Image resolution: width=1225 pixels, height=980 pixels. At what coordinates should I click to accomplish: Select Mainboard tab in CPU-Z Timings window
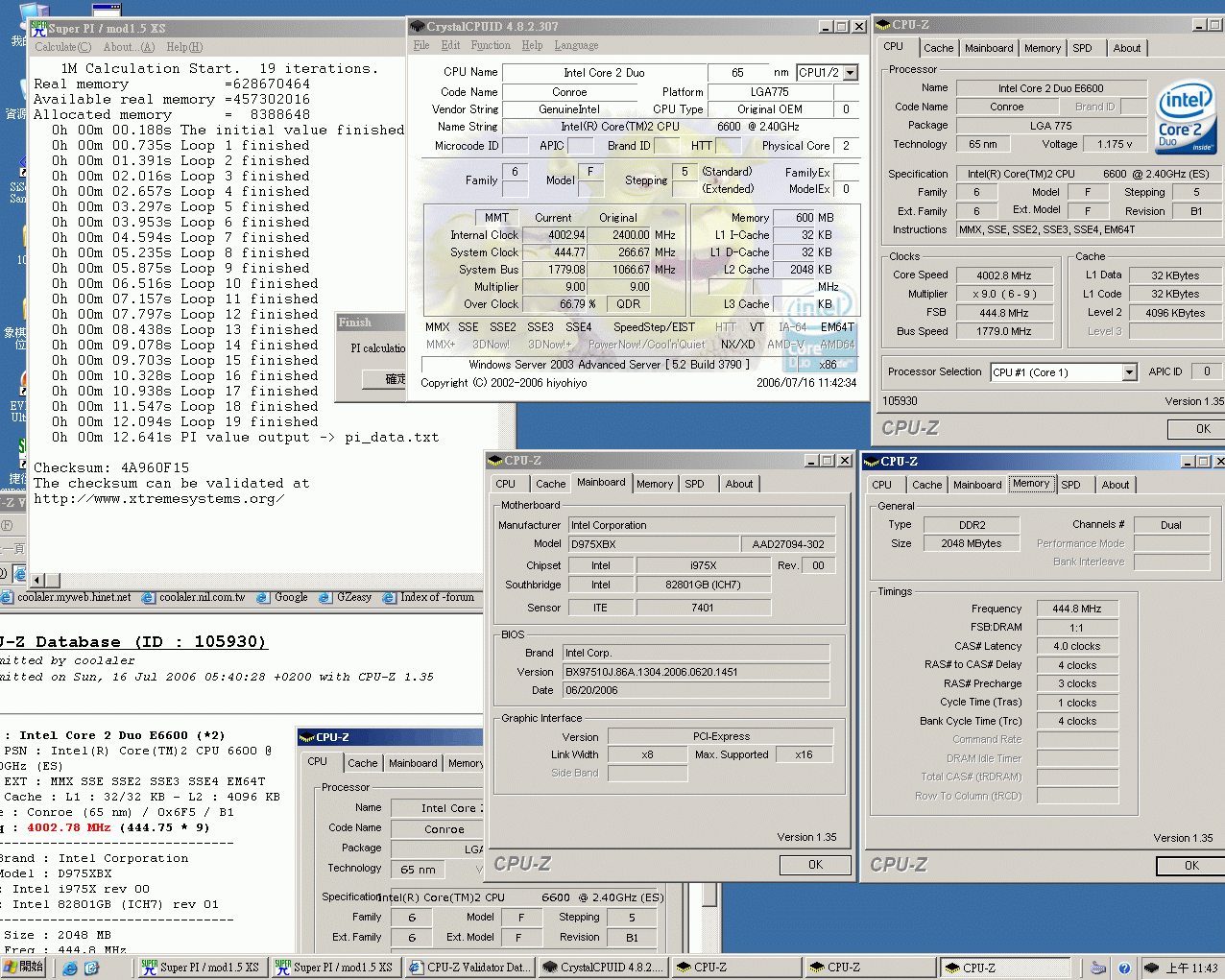coord(977,485)
